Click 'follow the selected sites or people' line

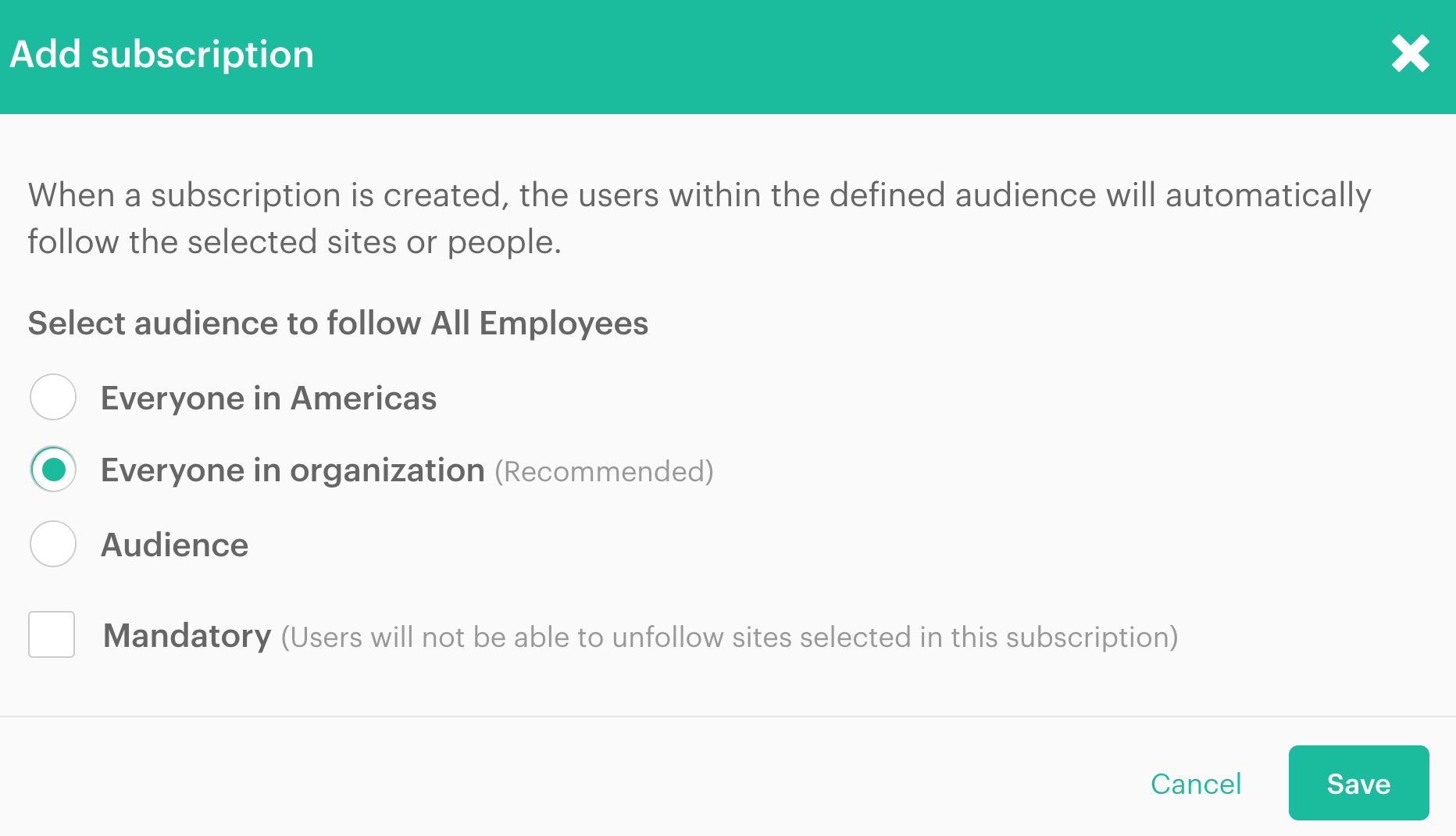pos(294,242)
